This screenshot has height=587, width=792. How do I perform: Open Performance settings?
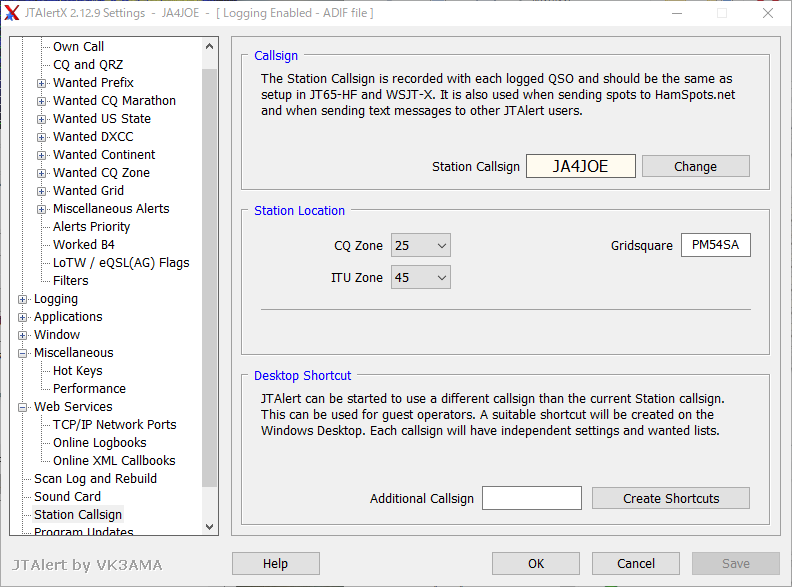pos(89,389)
